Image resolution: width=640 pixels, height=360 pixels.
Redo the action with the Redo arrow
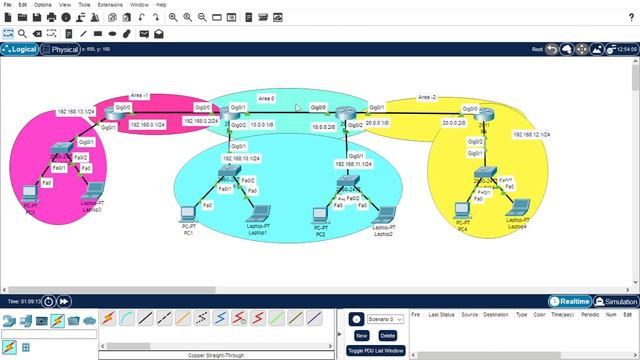click(156, 18)
